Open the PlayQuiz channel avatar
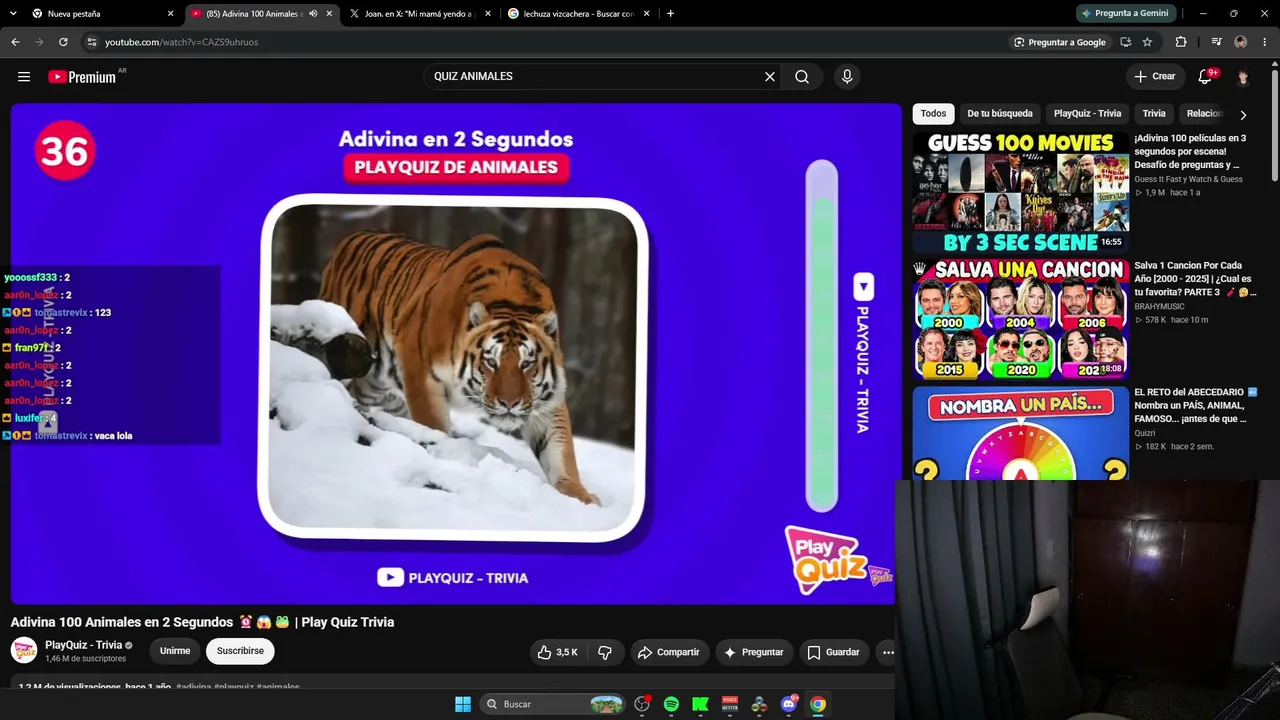Image resolution: width=1280 pixels, height=720 pixels. click(x=24, y=651)
